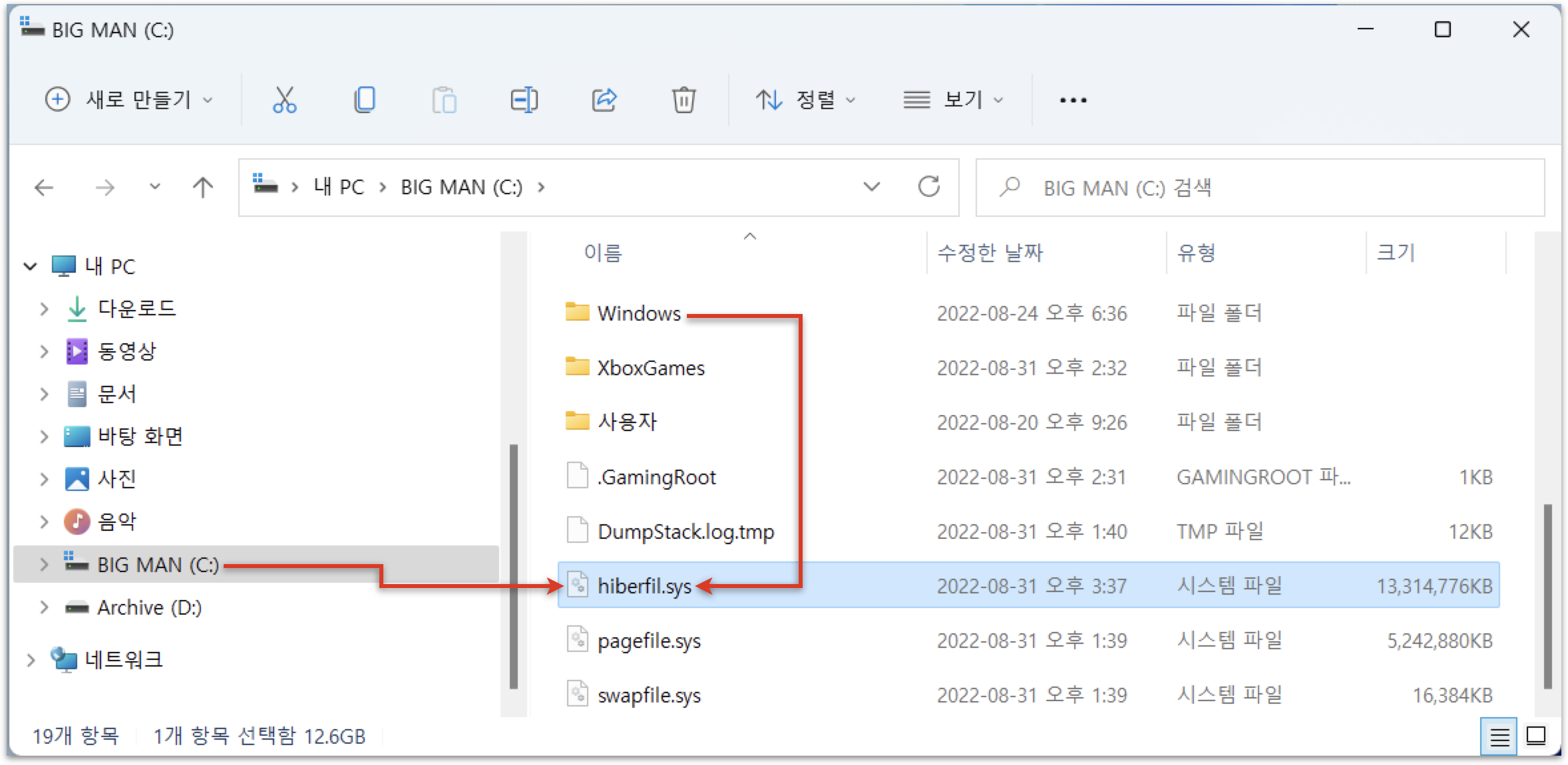This screenshot has width=1568, height=765.
Task: Click the Rename icon in toolbar
Action: point(524,100)
